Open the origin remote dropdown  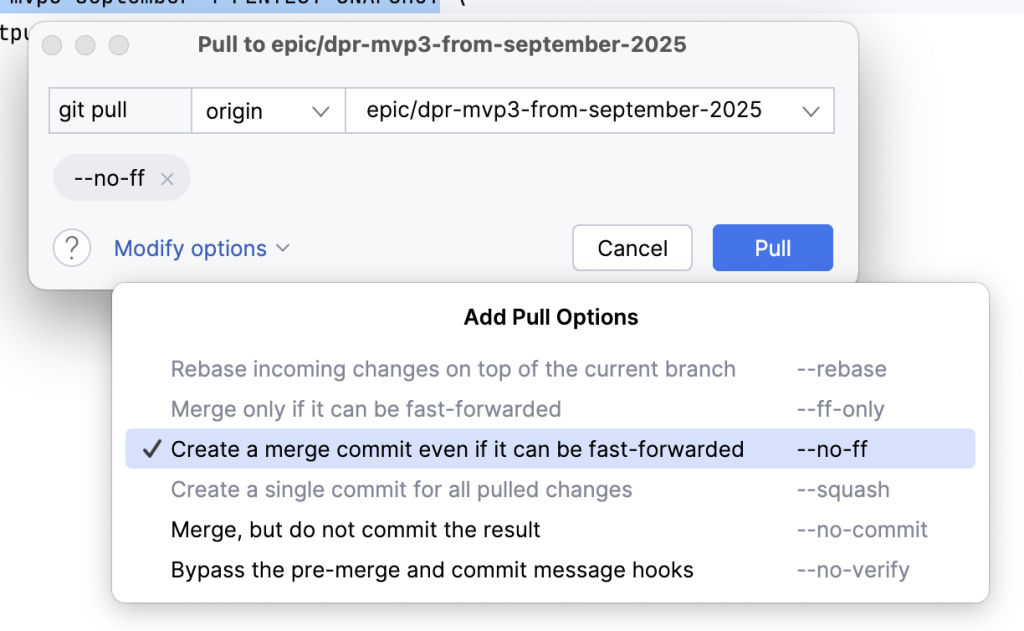click(267, 111)
